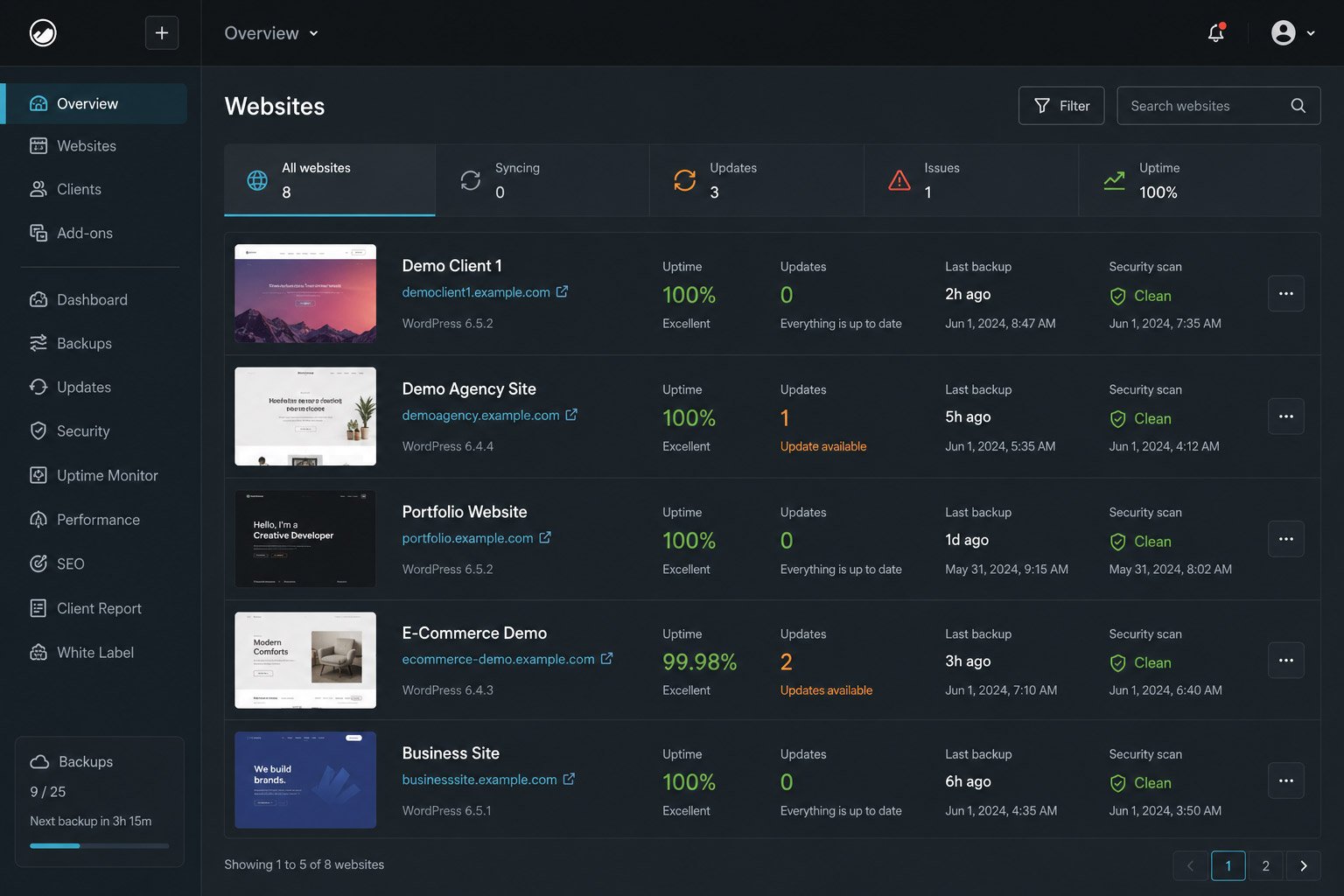Viewport: 1344px width, 896px height.
Task: Open more options for E-Commerce Demo
Action: pyautogui.click(x=1286, y=660)
